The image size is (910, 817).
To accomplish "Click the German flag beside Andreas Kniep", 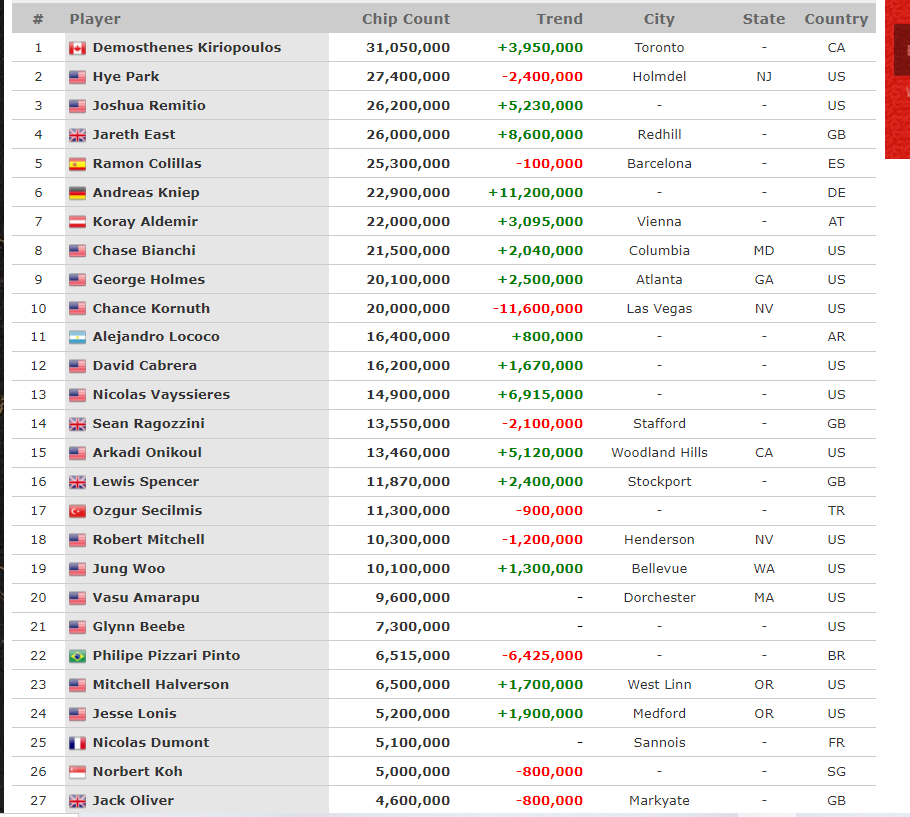I will (x=77, y=193).
